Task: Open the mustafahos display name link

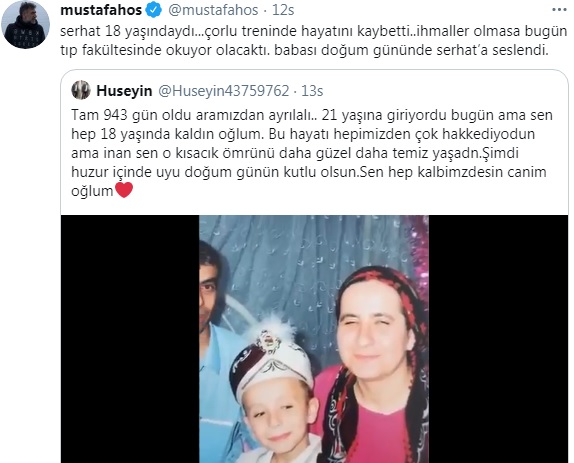Action: tap(101, 10)
